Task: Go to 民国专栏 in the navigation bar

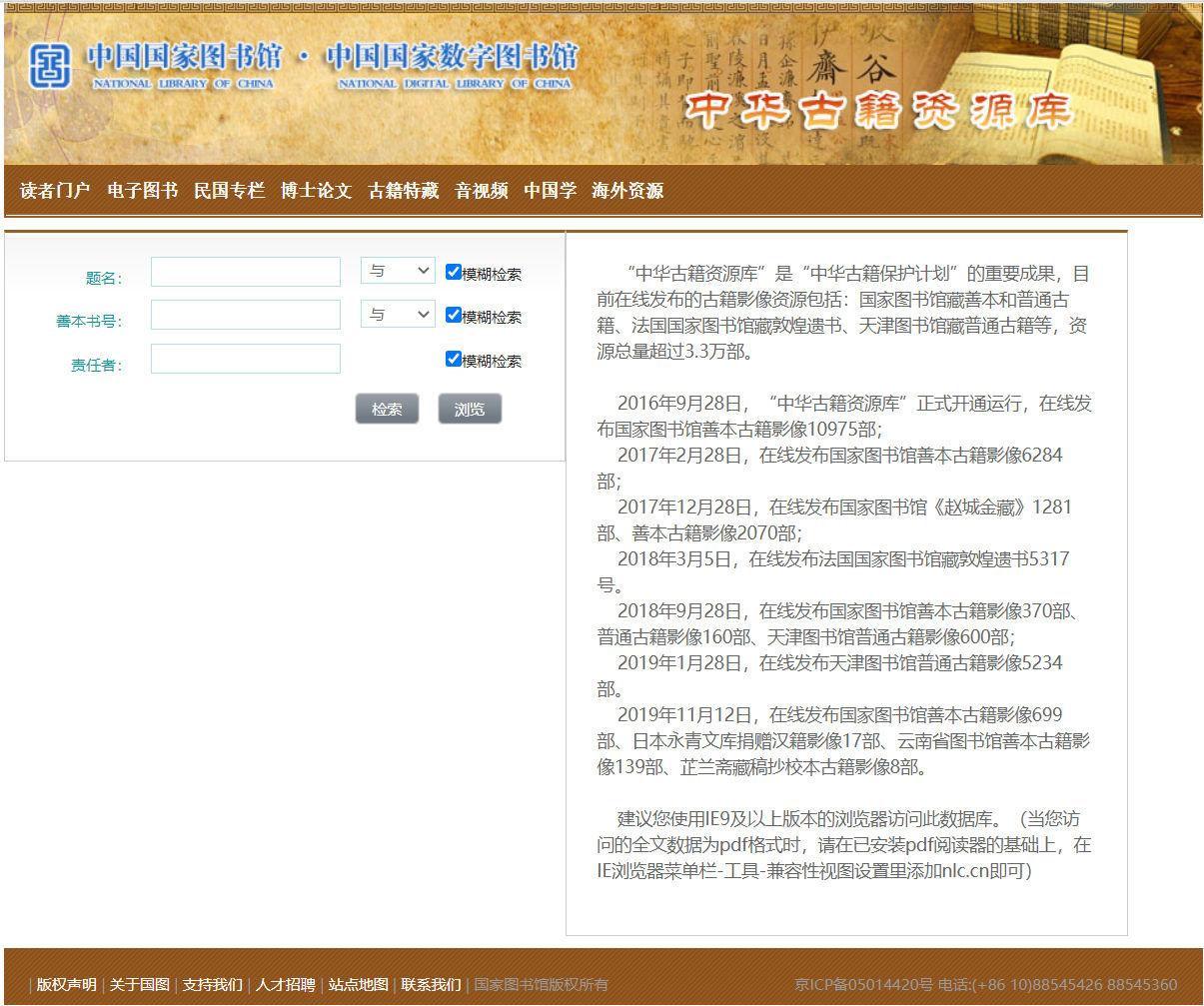Action: click(x=229, y=191)
